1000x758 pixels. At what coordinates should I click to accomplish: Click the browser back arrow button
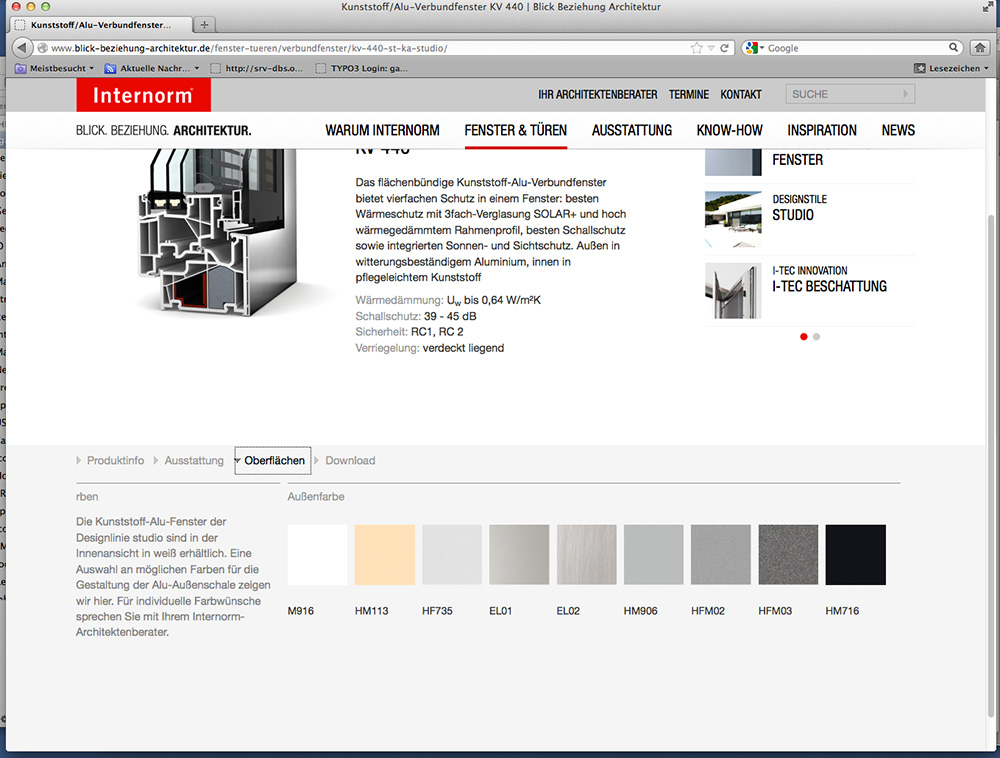pyautogui.click(x=22, y=48)
